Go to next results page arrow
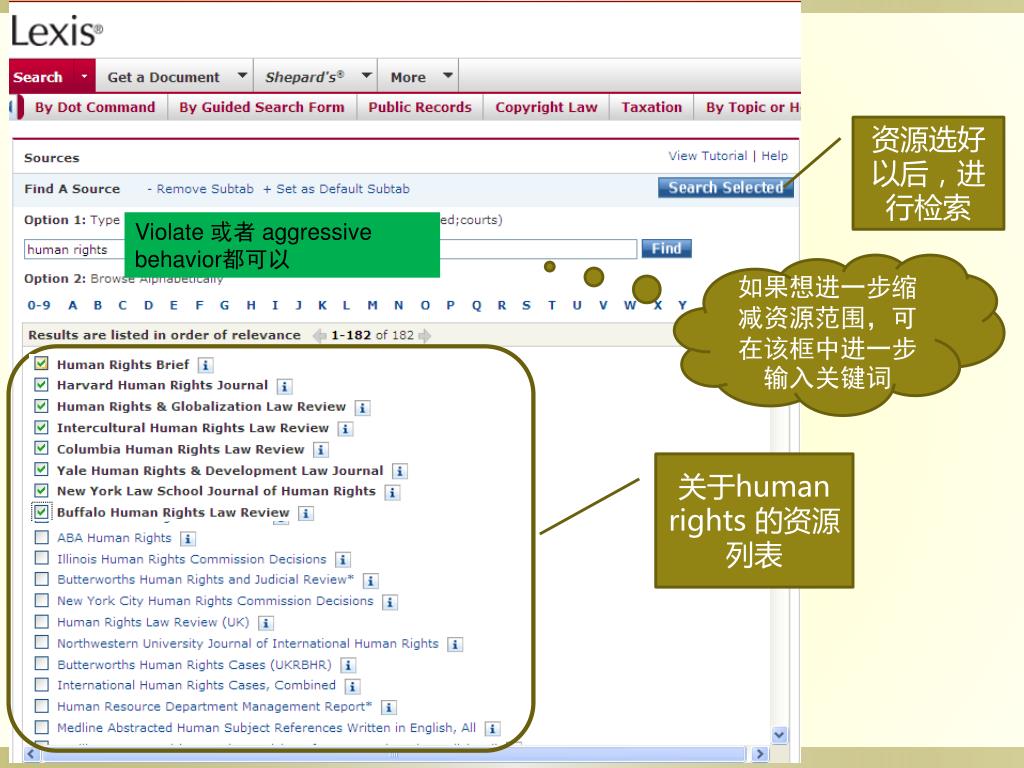 (x=424, y=336)
